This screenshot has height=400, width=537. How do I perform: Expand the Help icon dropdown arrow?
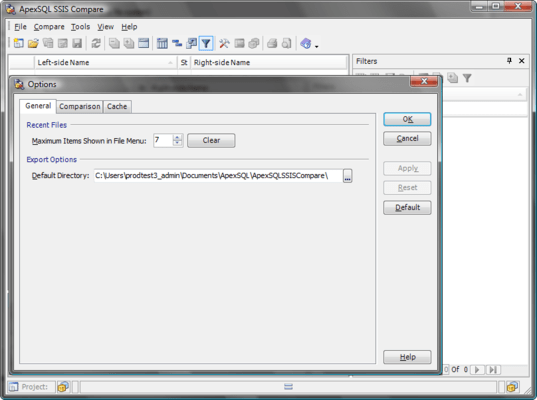tap(316, 46)
